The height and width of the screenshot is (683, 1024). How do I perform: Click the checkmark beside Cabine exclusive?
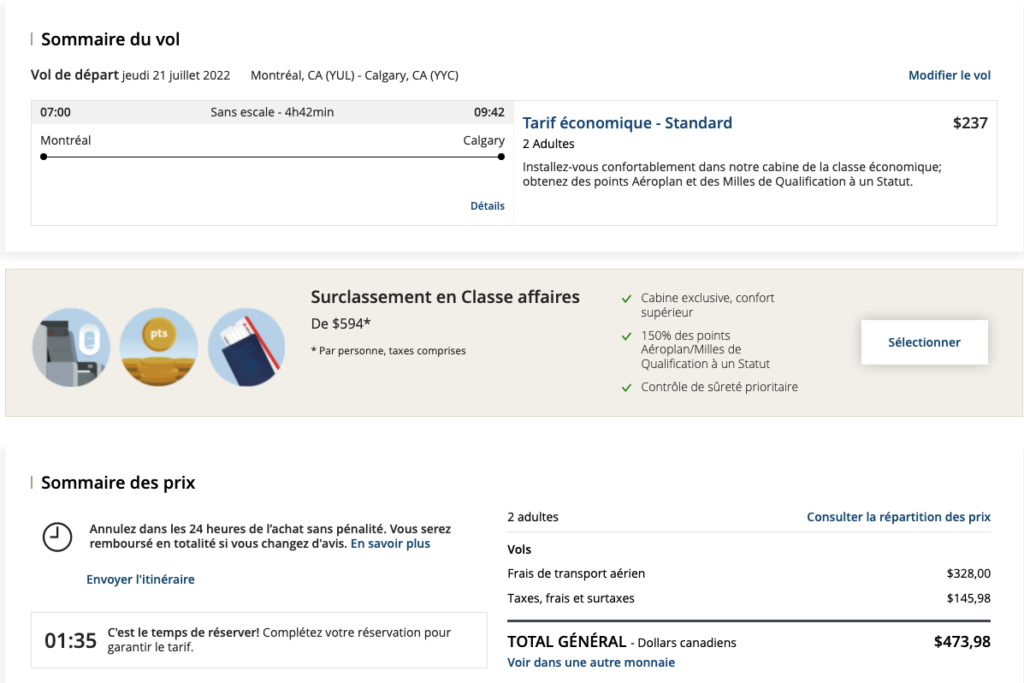626,298
